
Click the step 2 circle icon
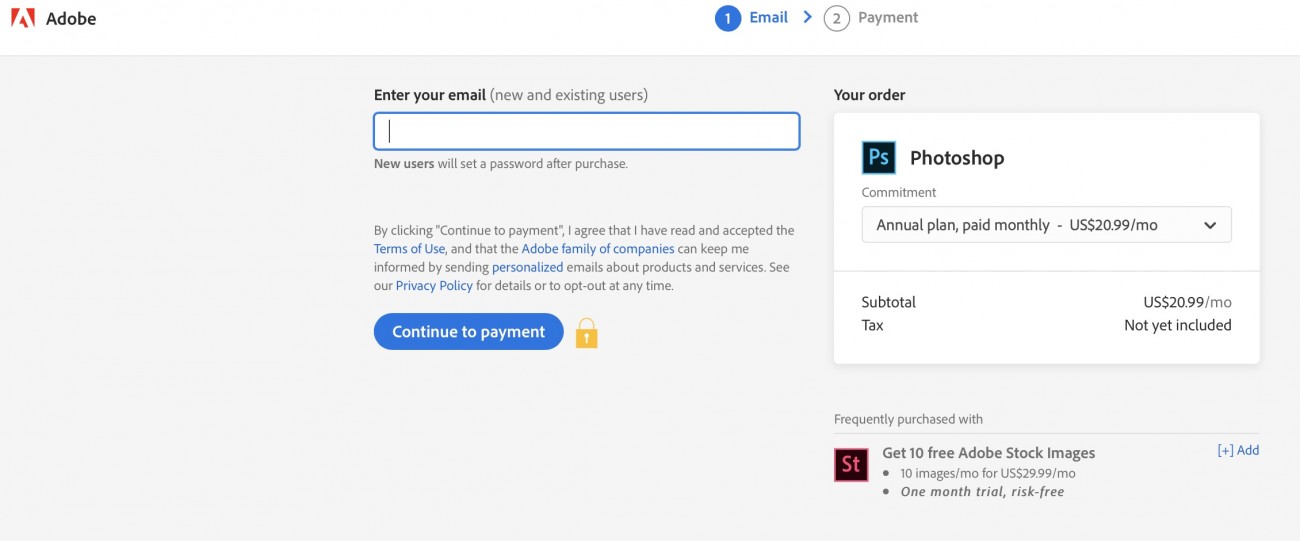tap(836, 18)
